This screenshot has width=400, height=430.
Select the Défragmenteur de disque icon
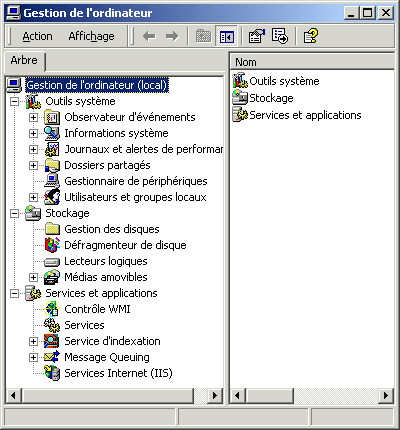pos(52,245)
